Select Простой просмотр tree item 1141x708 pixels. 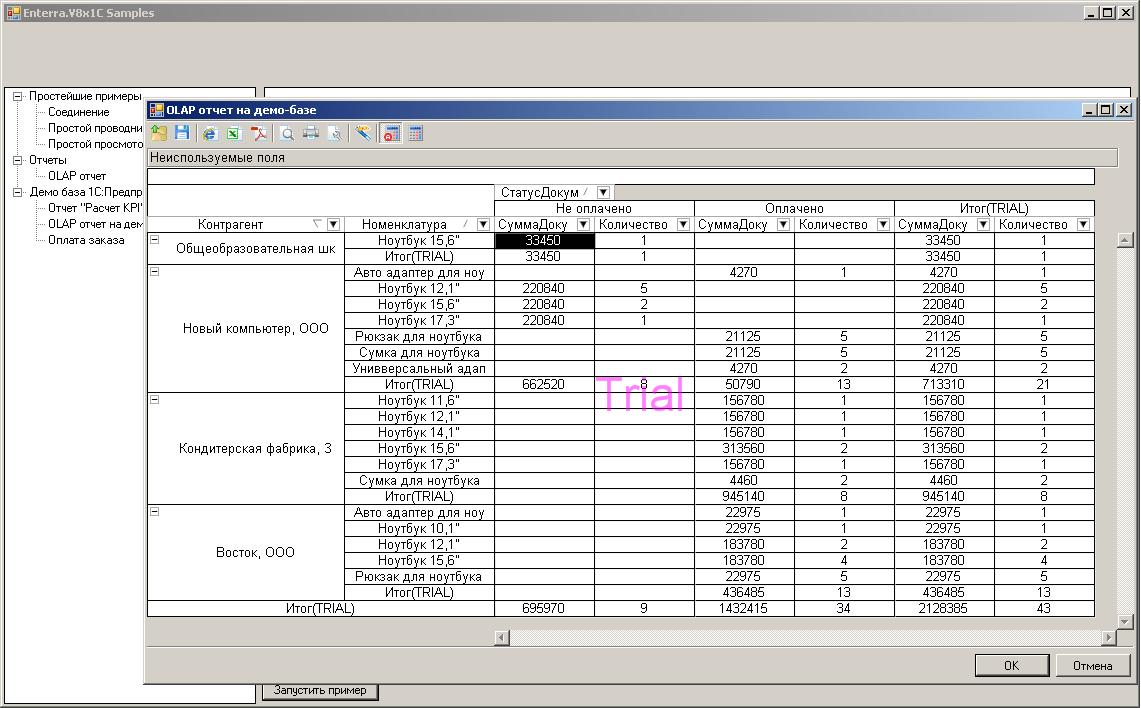click(95, 144)
